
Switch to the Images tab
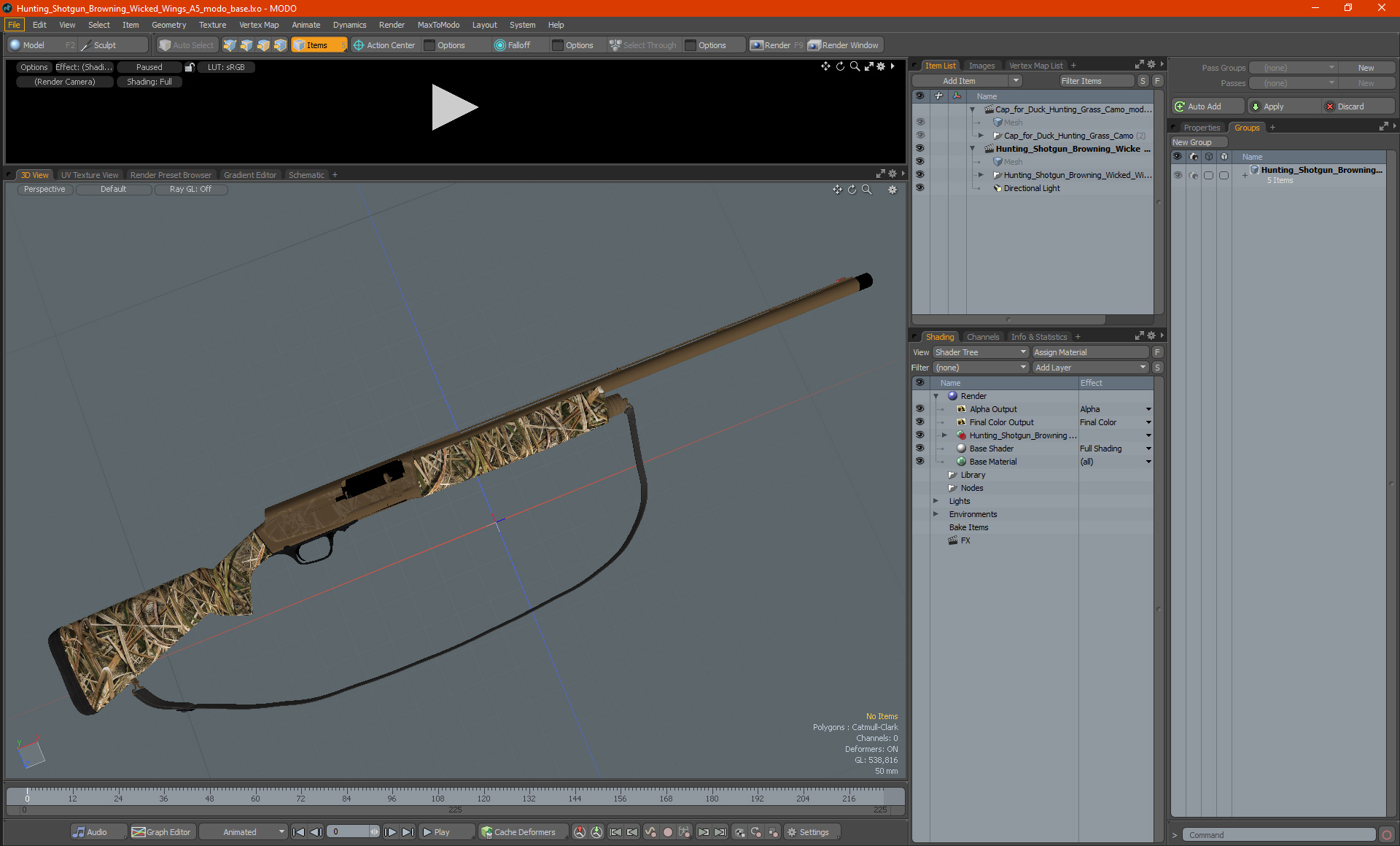point(981,66)
